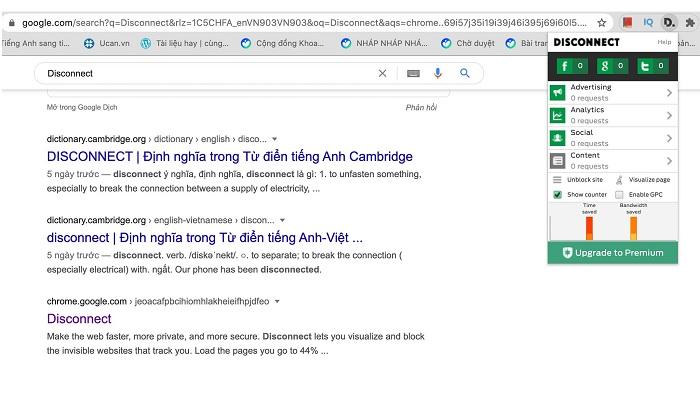The height and width of the screenshot is (398, 700).
Task: Open the Cộng đồng Khoa... bookmark
Action: point(283,43)
